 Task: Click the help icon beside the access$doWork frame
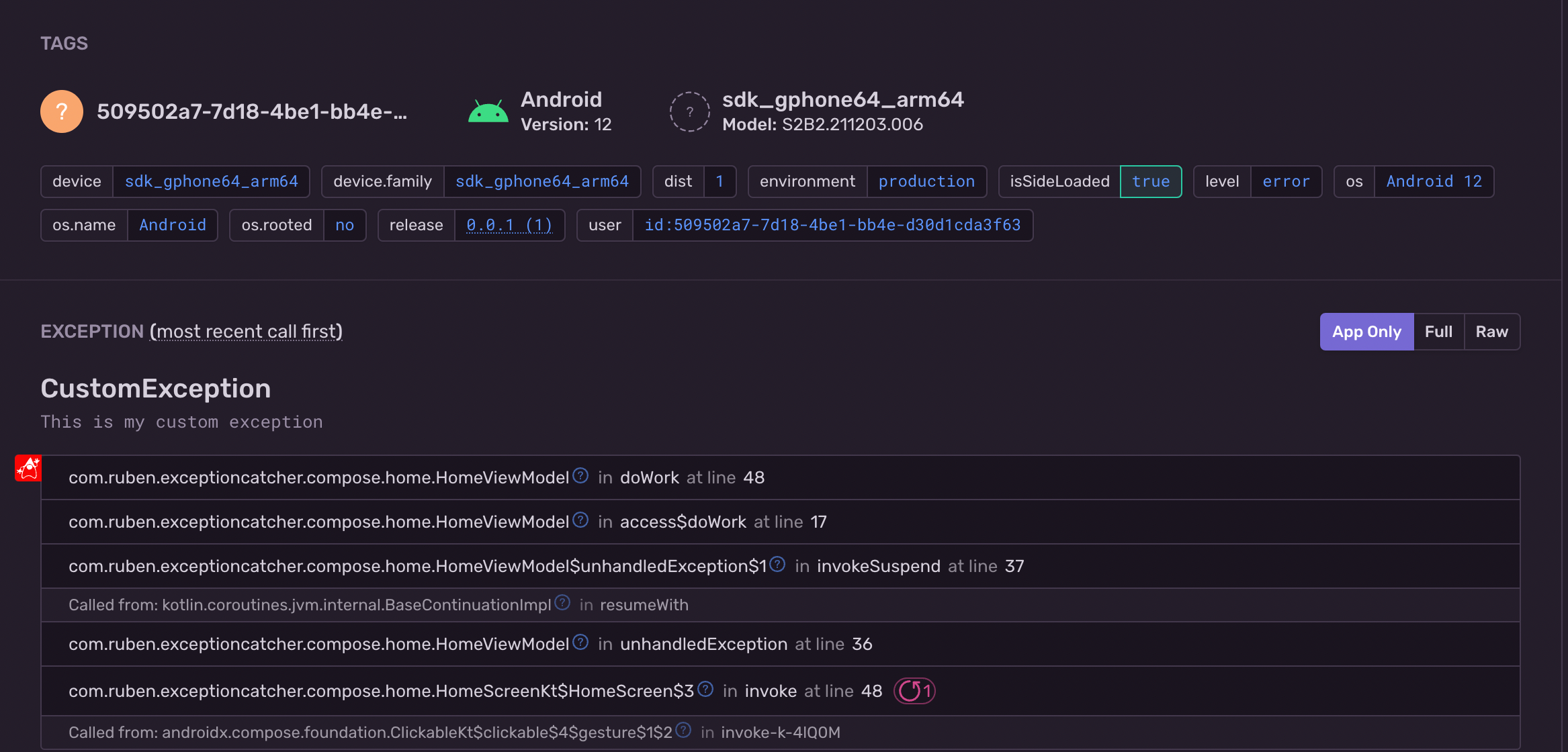580,520
